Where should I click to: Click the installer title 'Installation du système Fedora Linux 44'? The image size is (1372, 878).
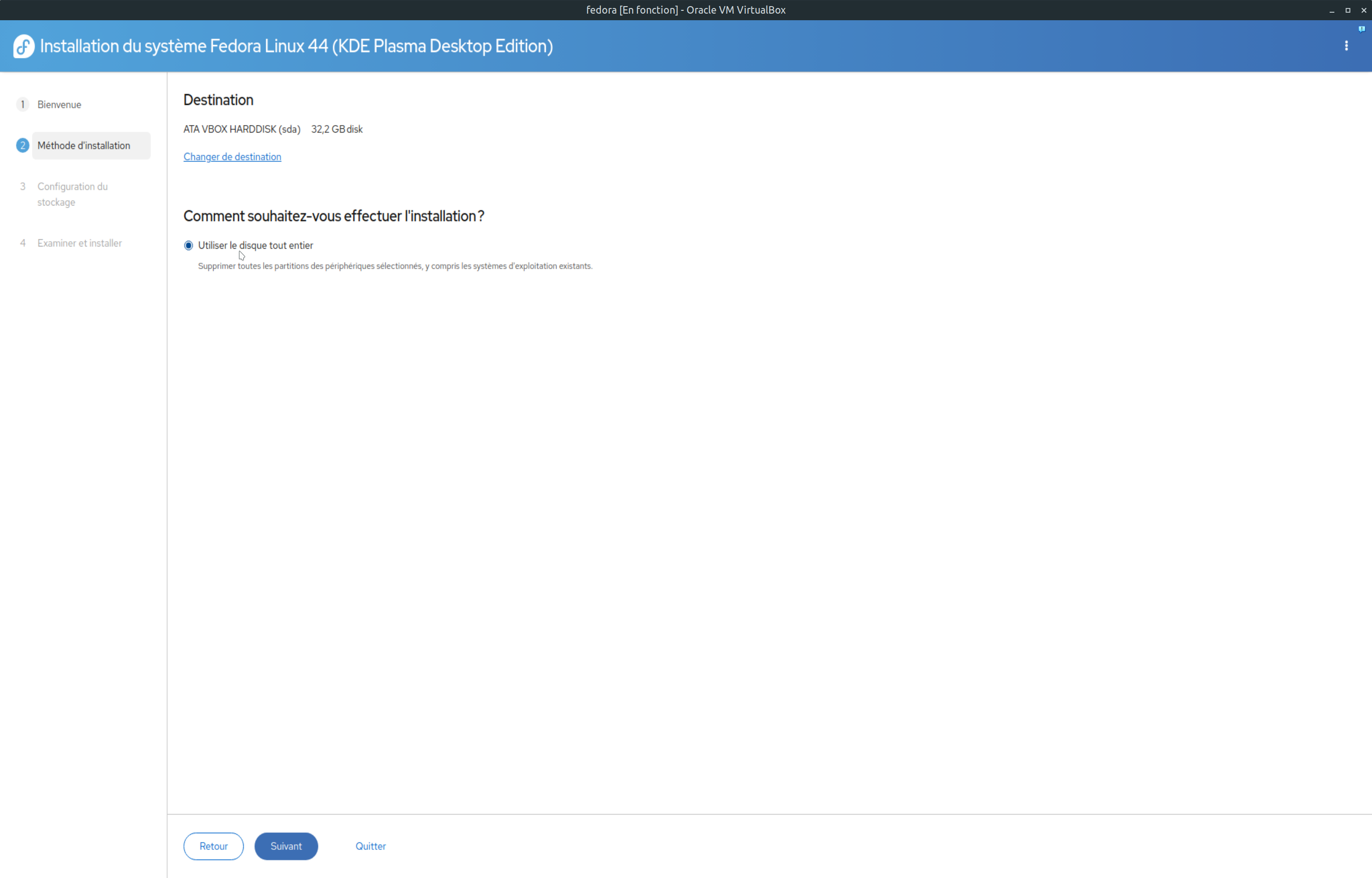tap(296, 46)
